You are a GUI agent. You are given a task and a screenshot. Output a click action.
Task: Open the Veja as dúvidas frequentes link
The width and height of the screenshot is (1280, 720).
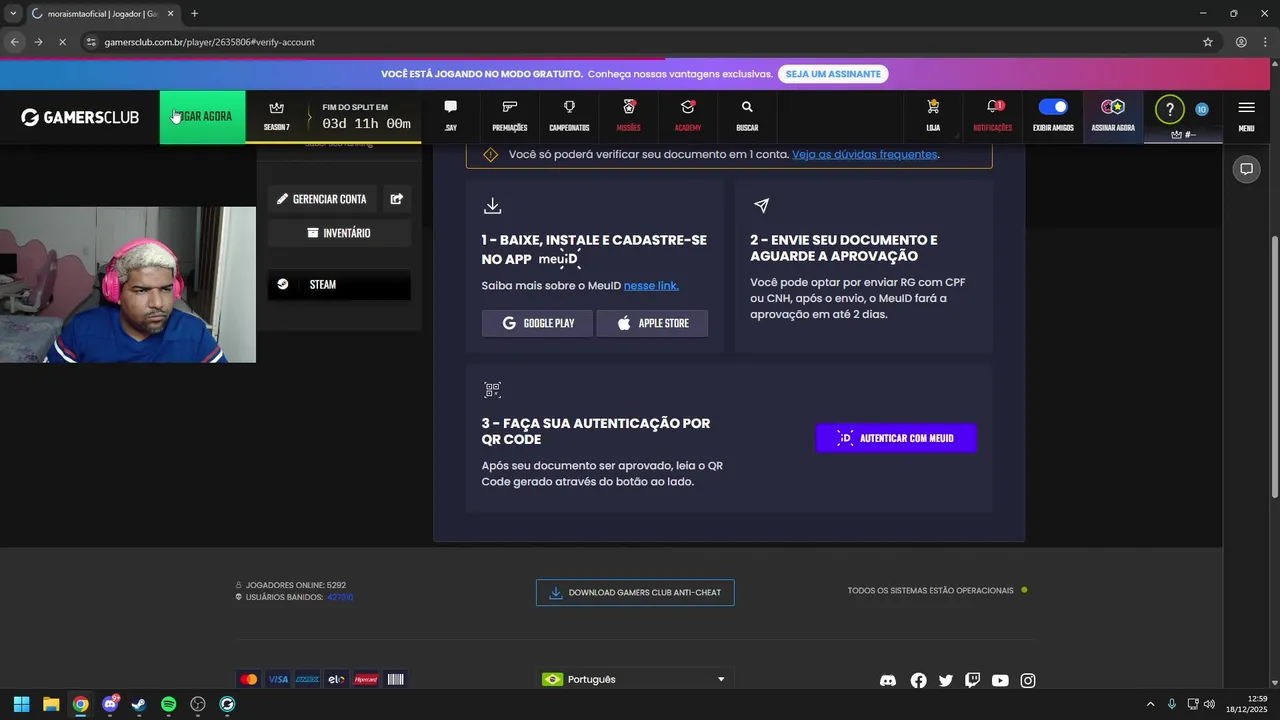point(864,155)
